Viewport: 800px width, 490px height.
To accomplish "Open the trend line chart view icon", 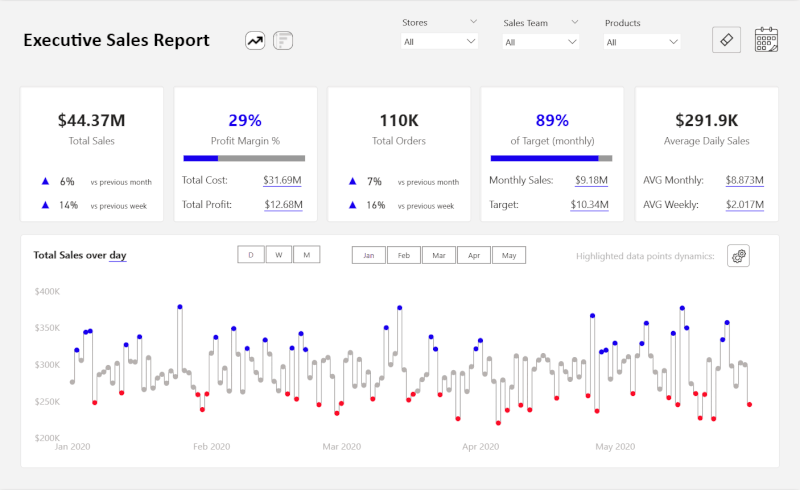I will click(x=255, y=40).
